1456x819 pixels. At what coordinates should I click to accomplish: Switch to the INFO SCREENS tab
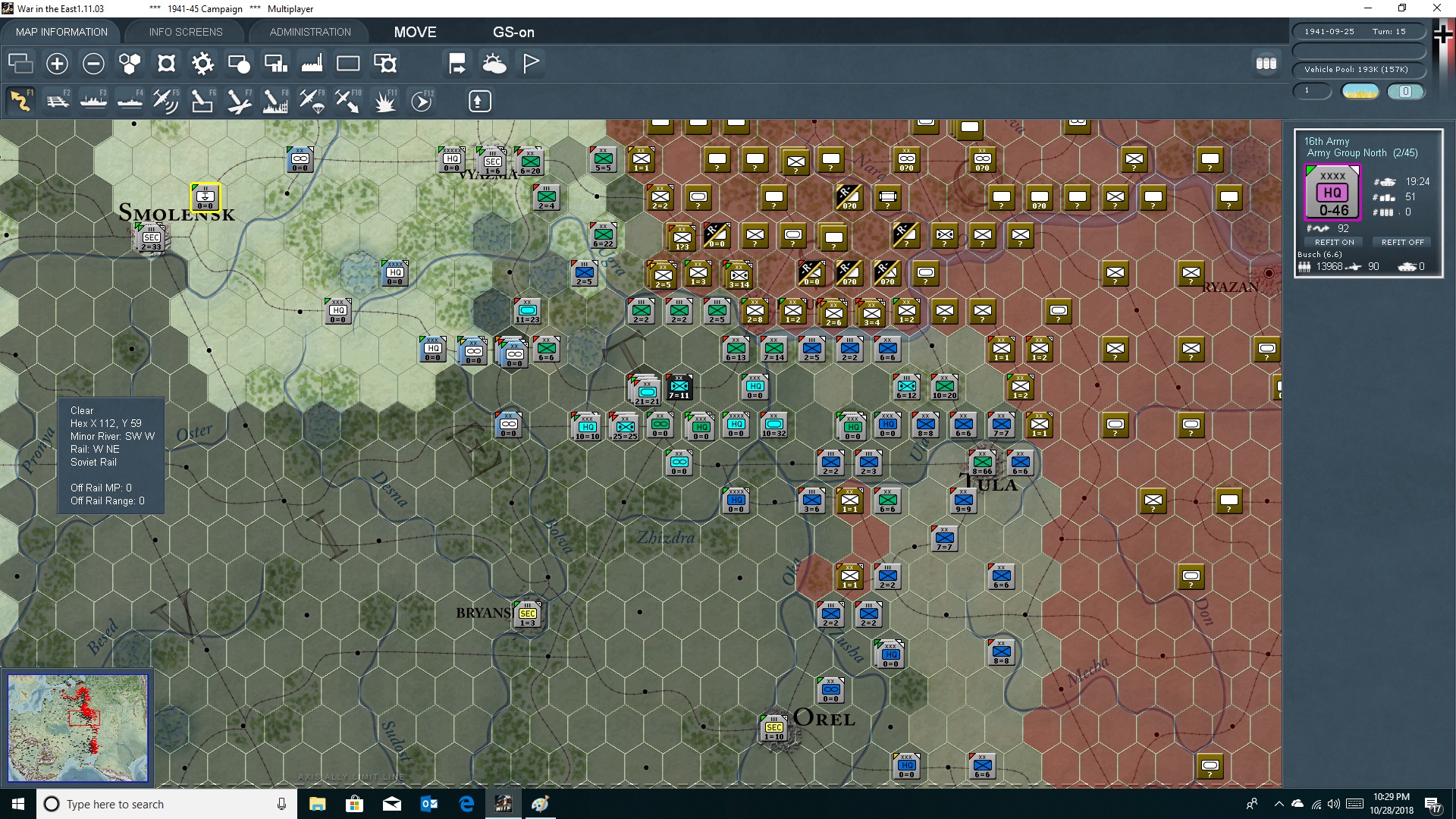[185, 32]
